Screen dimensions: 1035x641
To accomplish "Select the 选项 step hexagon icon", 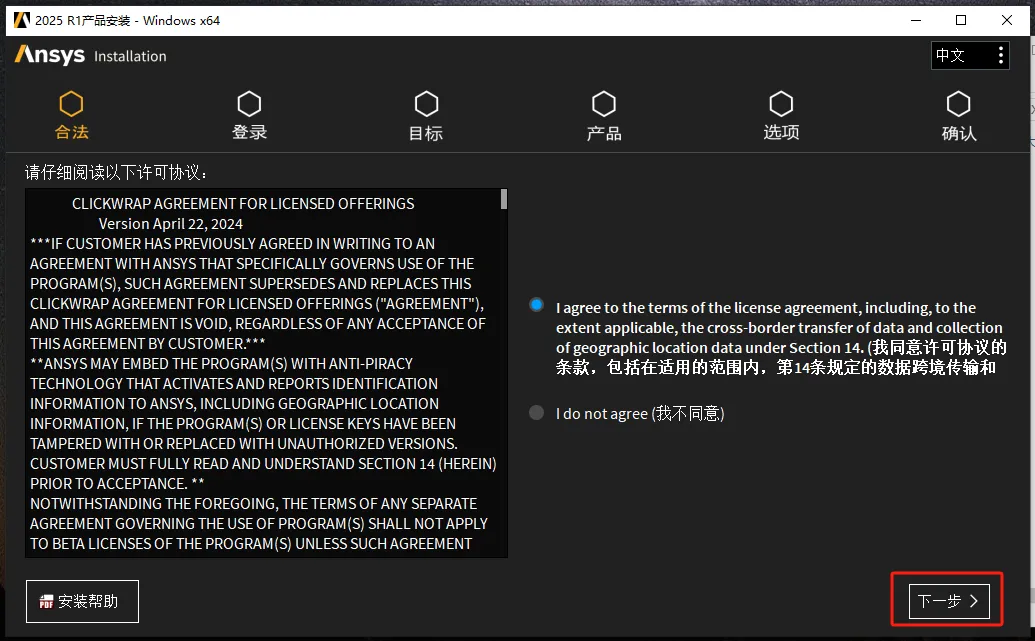I will coord(782,104).
